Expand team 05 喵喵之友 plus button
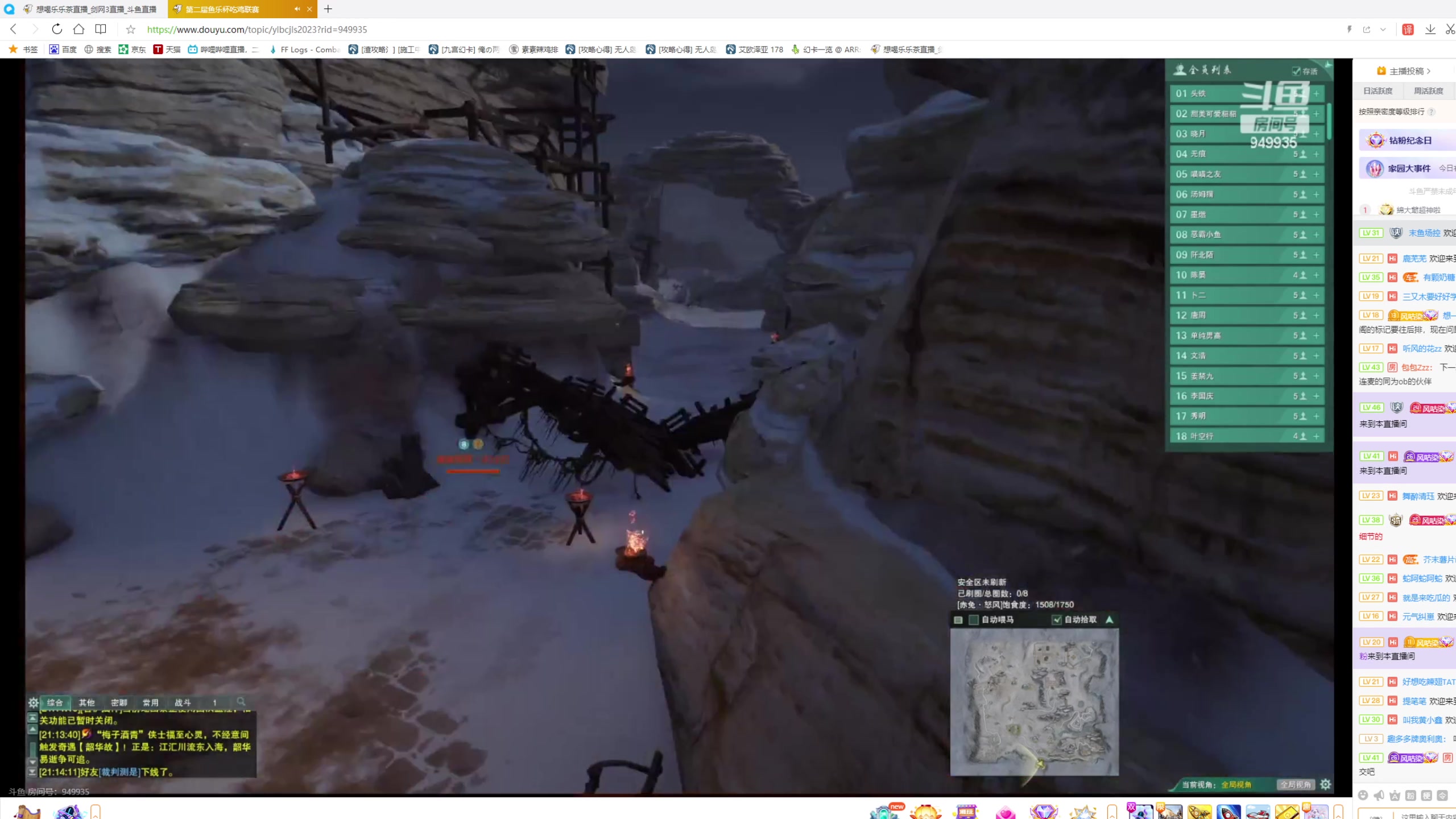Viewport: 1456px width, 819px height. click(1317, 174)
